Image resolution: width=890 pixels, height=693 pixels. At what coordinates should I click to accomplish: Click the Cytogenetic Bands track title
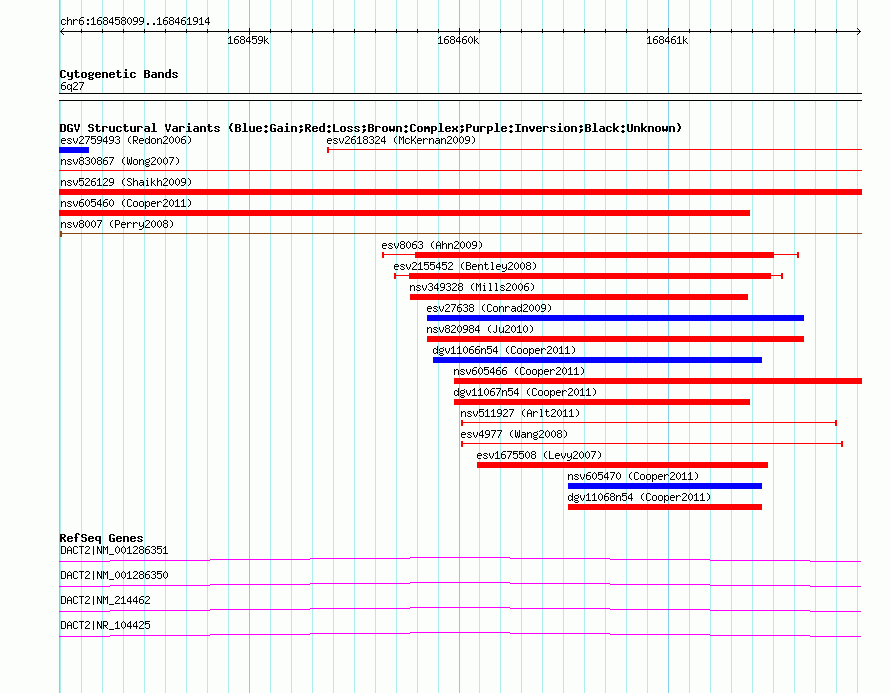(119, 74)
